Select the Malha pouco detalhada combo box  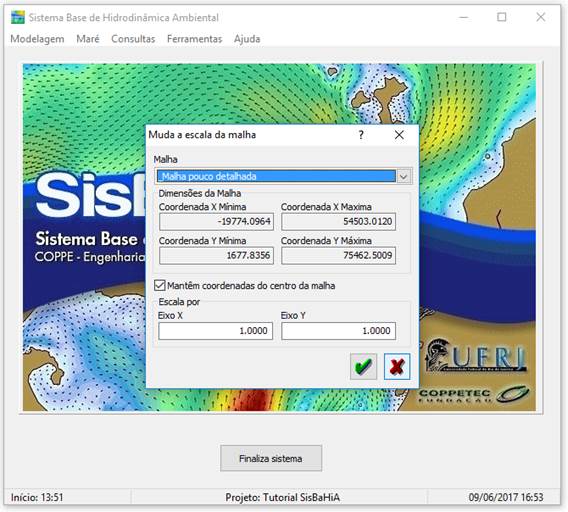283,176
